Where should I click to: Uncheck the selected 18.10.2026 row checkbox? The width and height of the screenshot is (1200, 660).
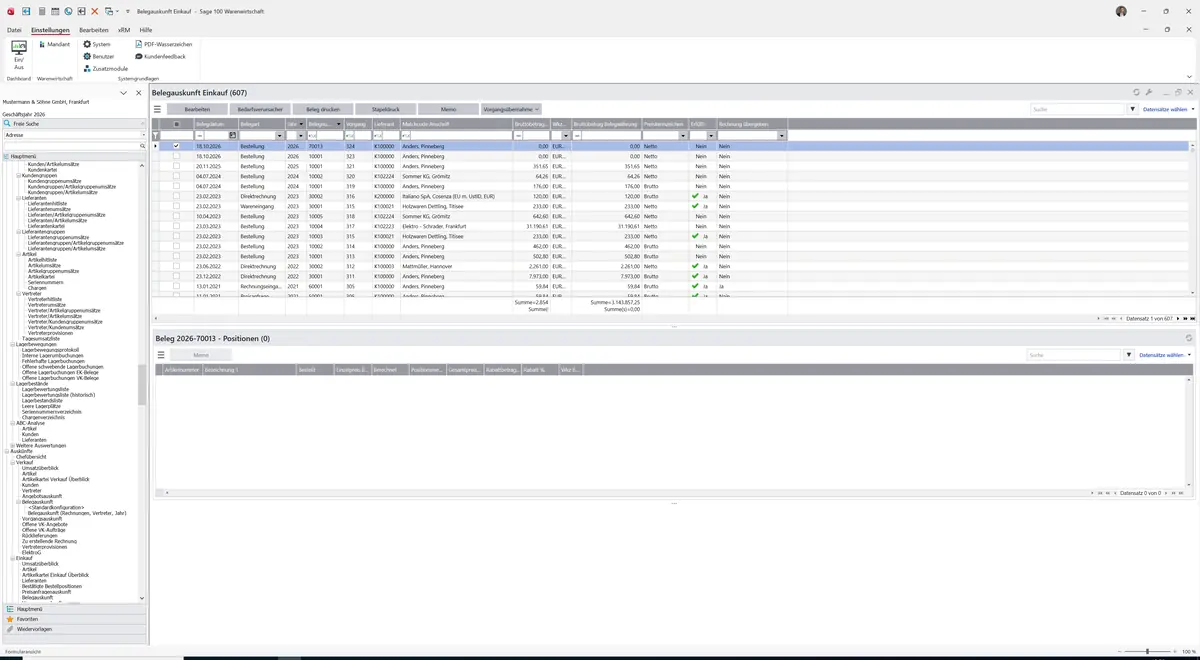point(177,146)
